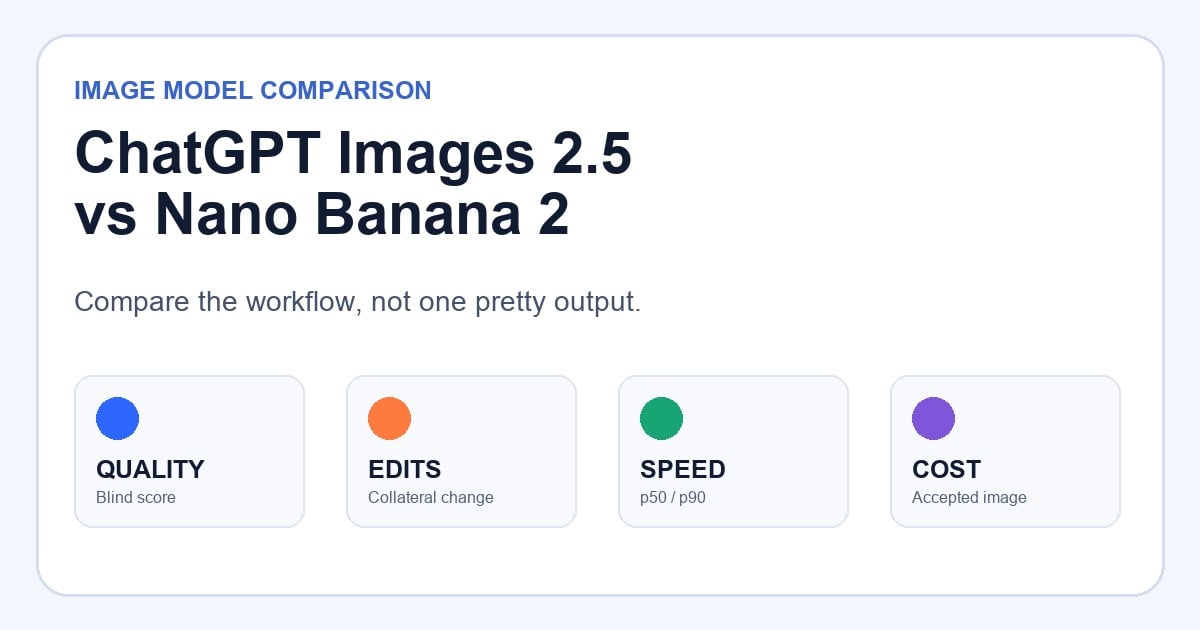1200x630 pixels.
Task: Select the QUALITY heading text
Action: [150, 470]
